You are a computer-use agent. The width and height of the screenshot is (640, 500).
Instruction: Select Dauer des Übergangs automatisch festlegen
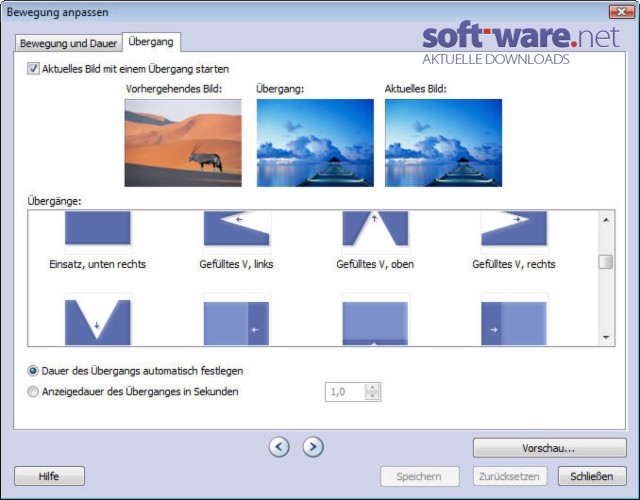[x=33, y=371]
